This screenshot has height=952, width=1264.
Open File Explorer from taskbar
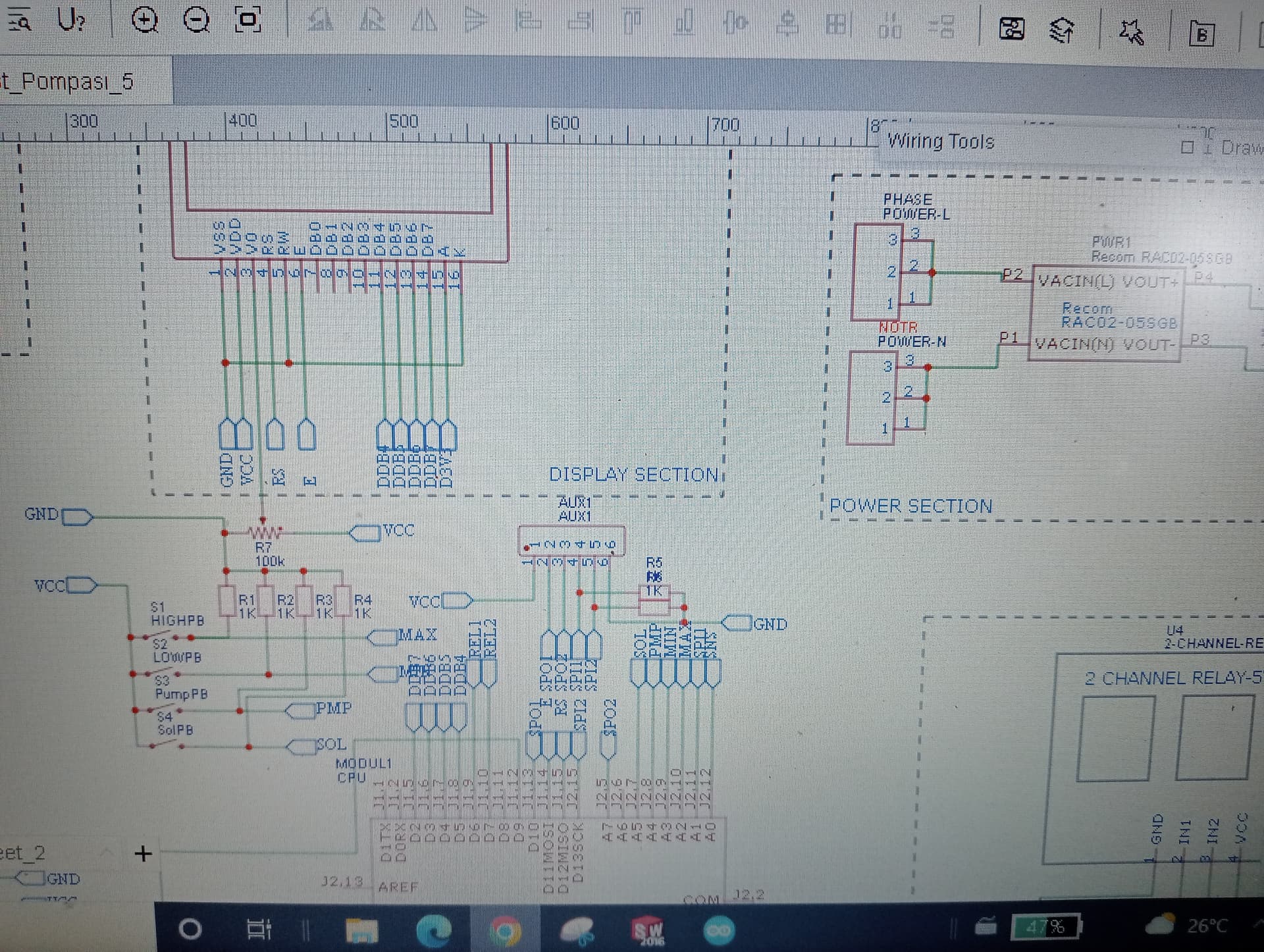click(362, 930)
